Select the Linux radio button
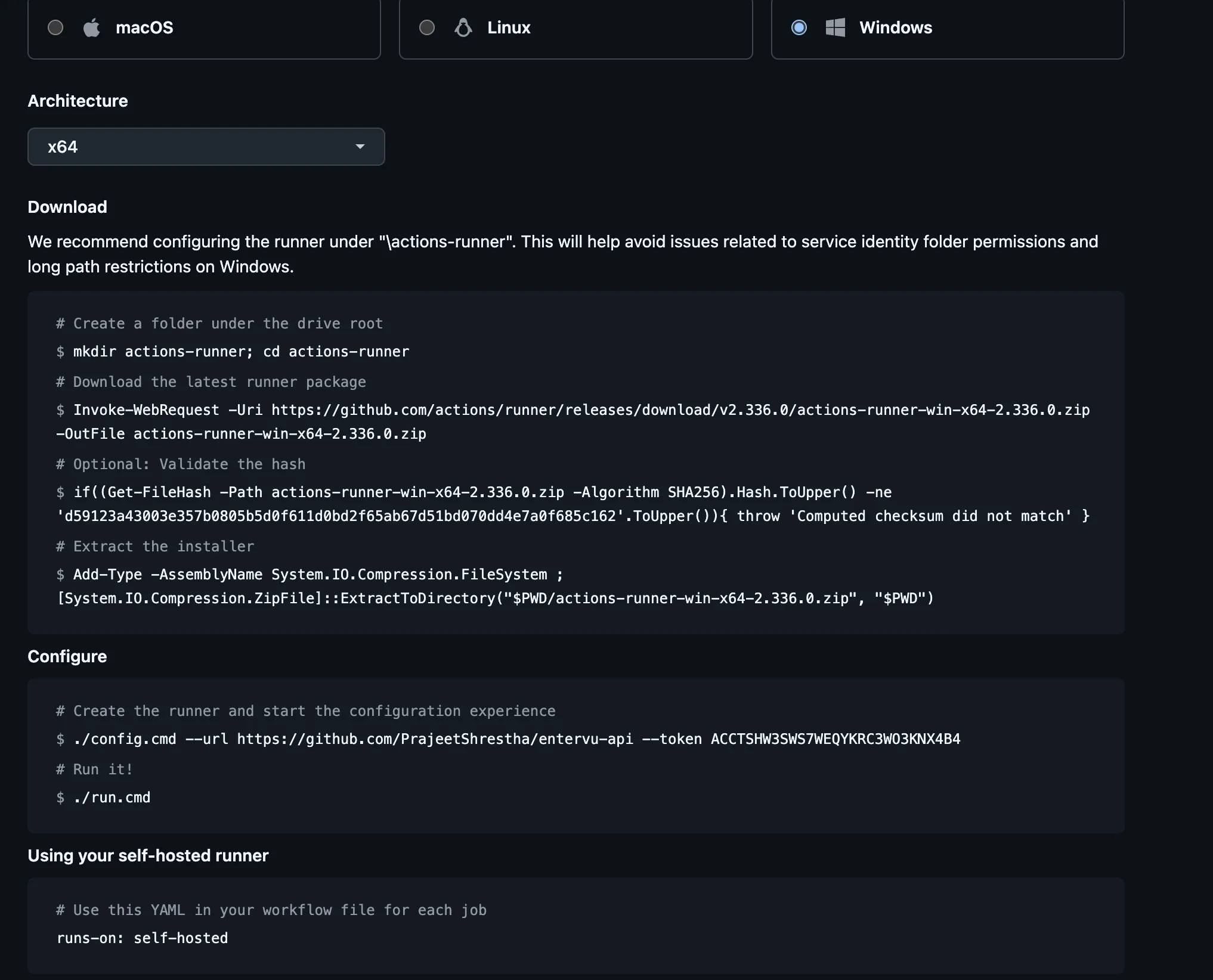This screenshot has height=980, width=1213. click(427, 27)
